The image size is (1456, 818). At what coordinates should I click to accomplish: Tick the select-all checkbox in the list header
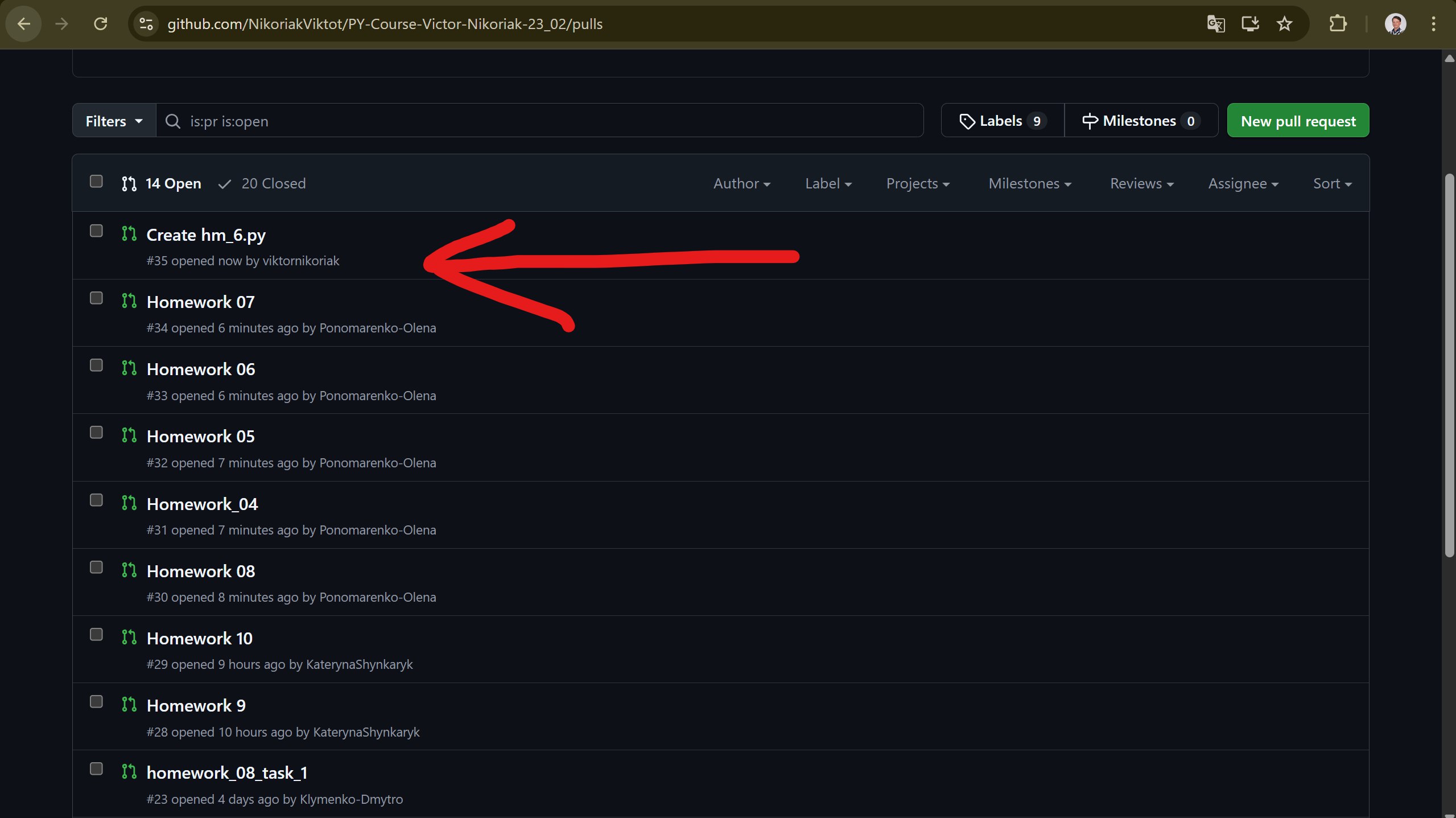[x=96, y=182]
